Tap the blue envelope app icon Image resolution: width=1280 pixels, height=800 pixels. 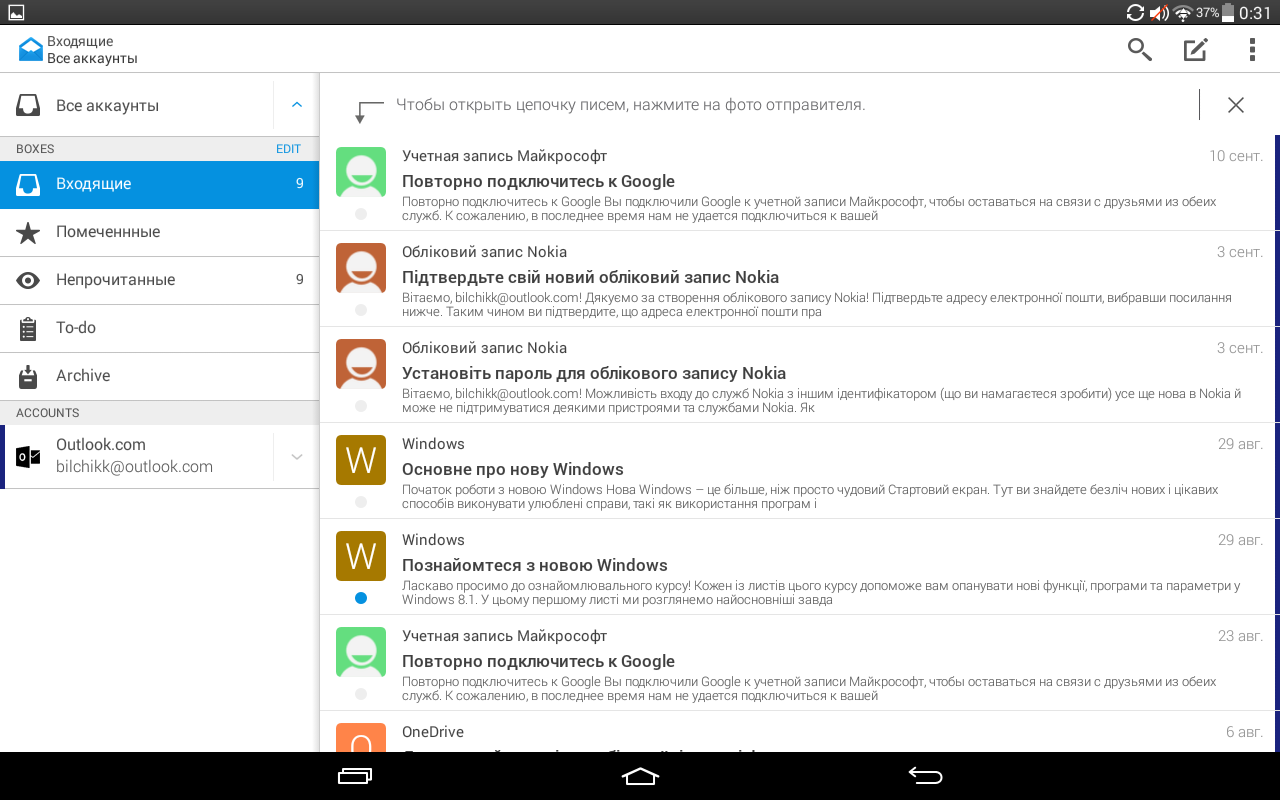click(x=31, y=49)
